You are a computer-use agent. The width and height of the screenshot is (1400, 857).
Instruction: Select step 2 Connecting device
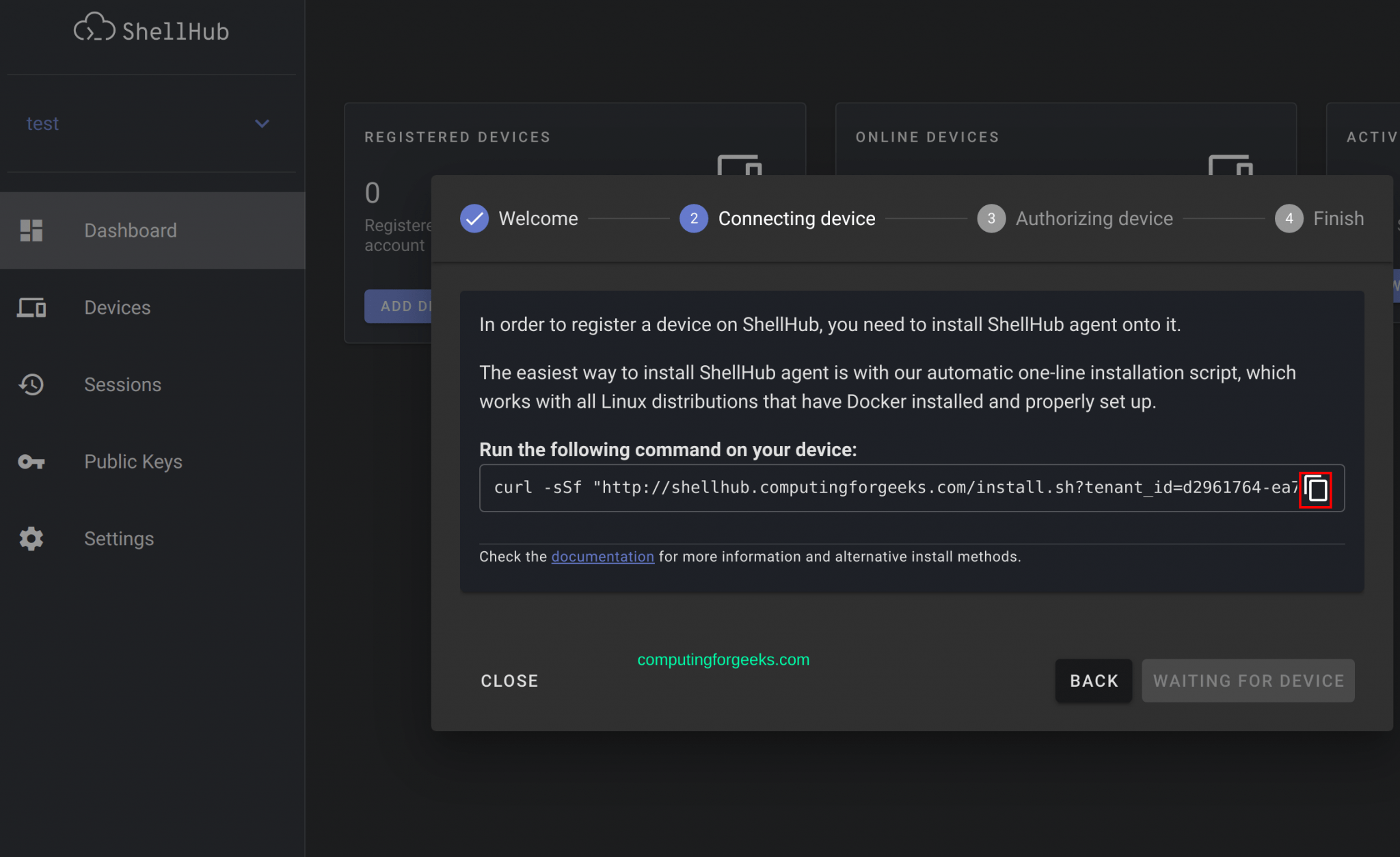693,219
